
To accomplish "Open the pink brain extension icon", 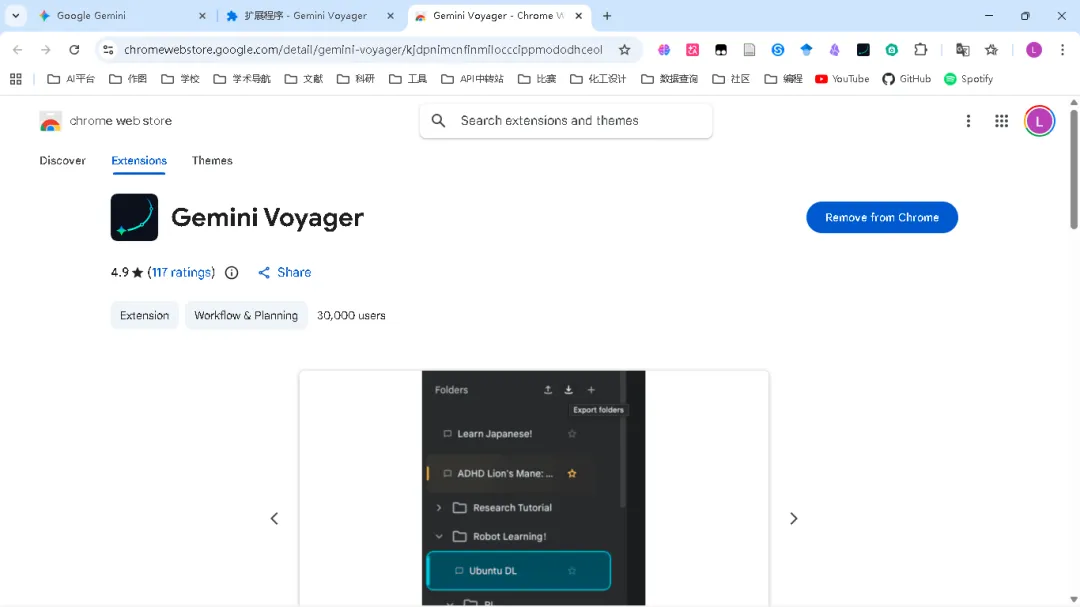I will (664, 50).
